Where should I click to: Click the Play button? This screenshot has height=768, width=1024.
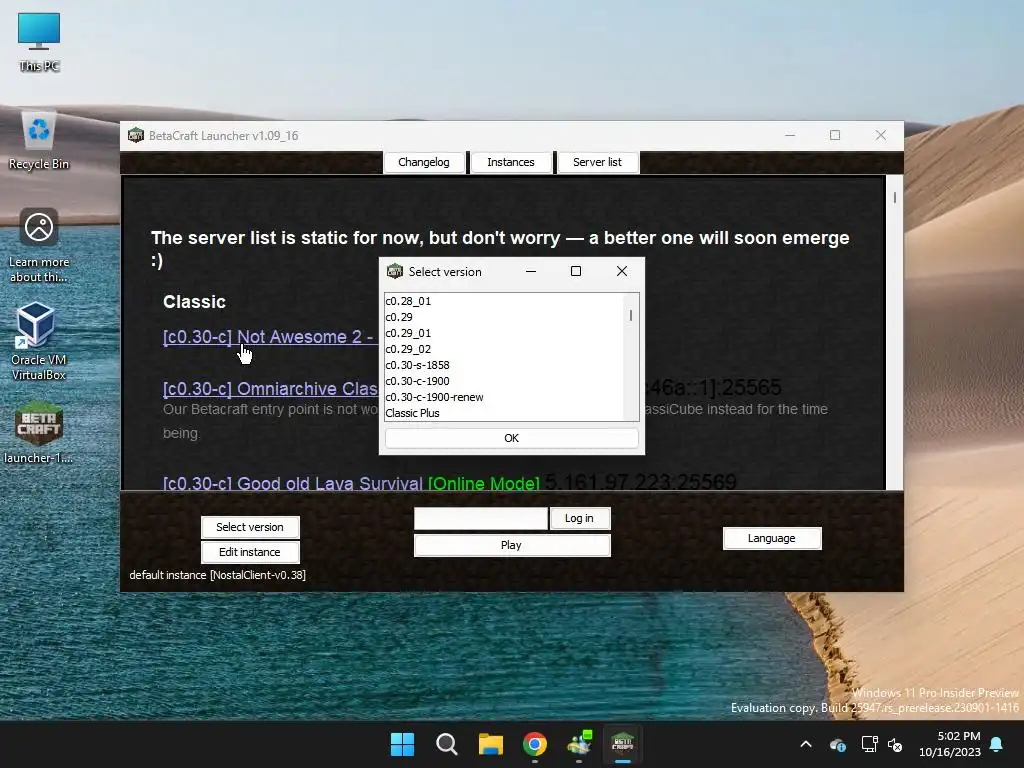(512, 545)
